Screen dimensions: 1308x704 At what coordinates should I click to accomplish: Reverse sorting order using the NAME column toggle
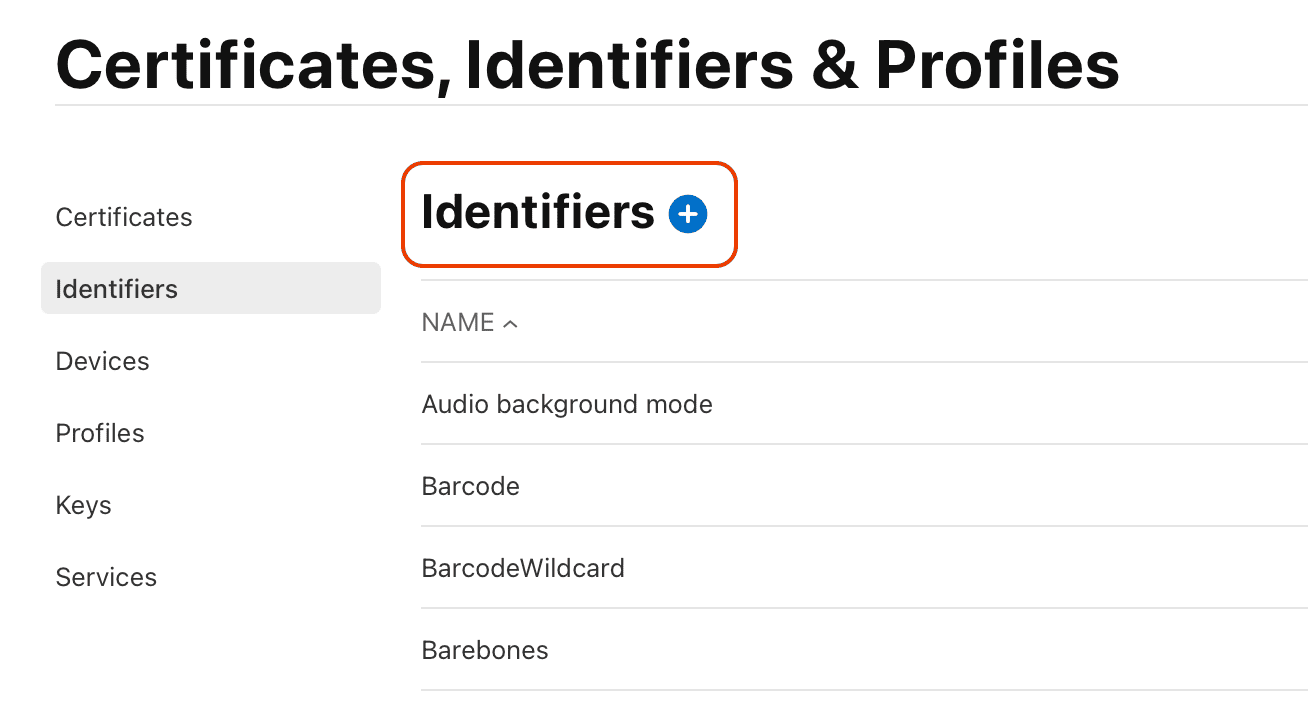point(511,323)
